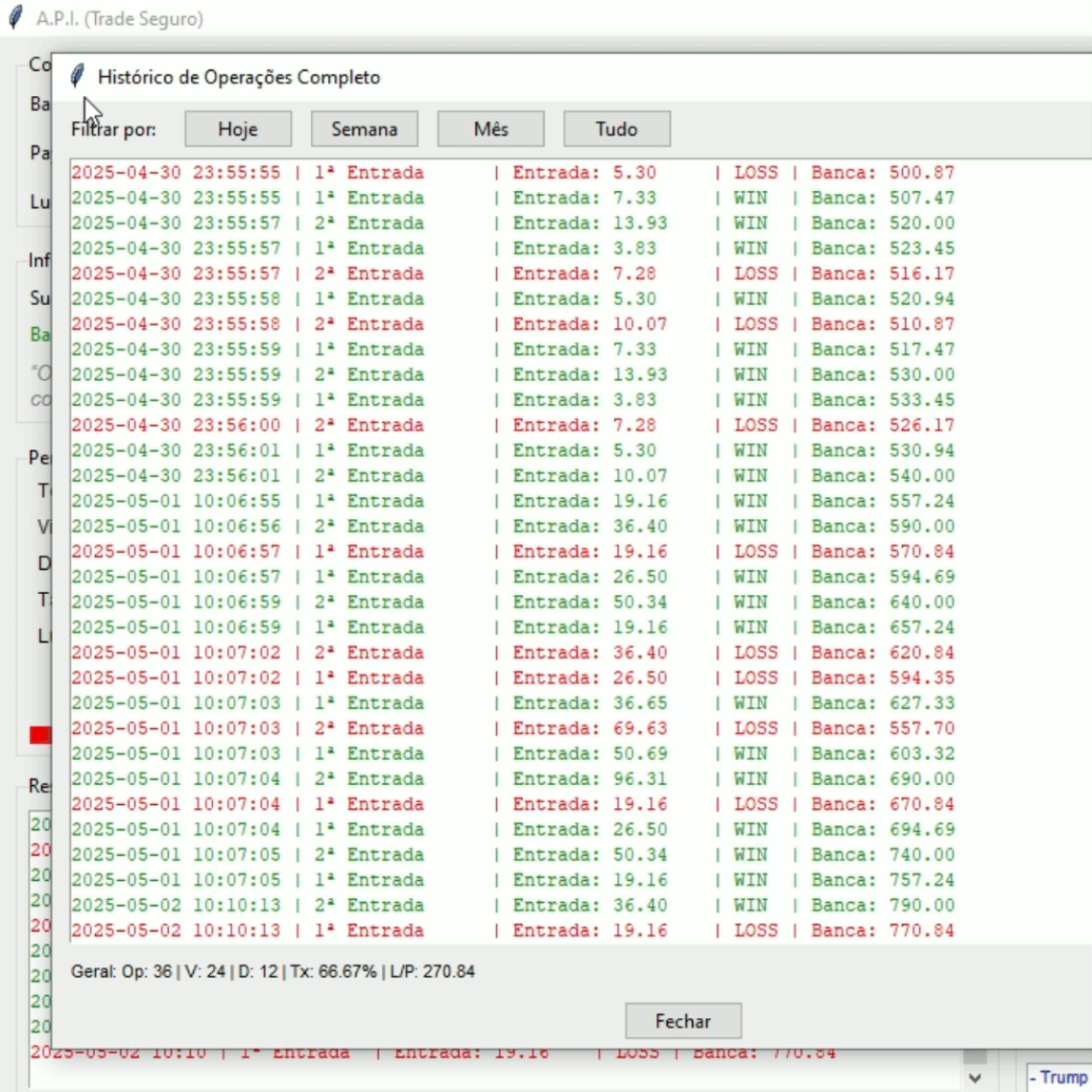Click the A.P.I. (Trade Seguro) window title
Image resolution: width=1092 pixels, height=1092 pixels.
pyautogui.click(x=120, y=19)
